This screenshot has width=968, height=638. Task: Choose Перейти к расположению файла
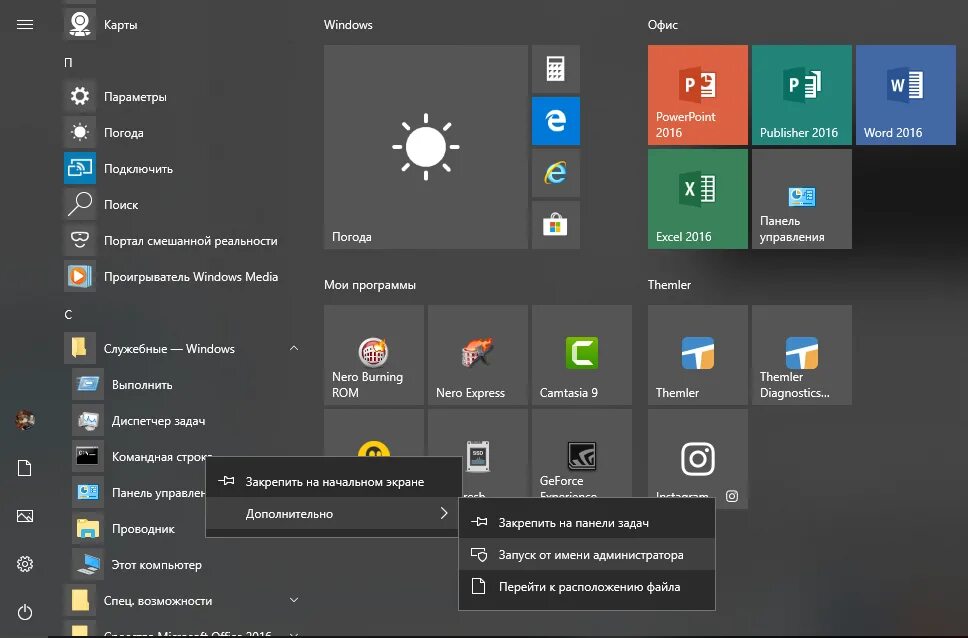[586, 587]
